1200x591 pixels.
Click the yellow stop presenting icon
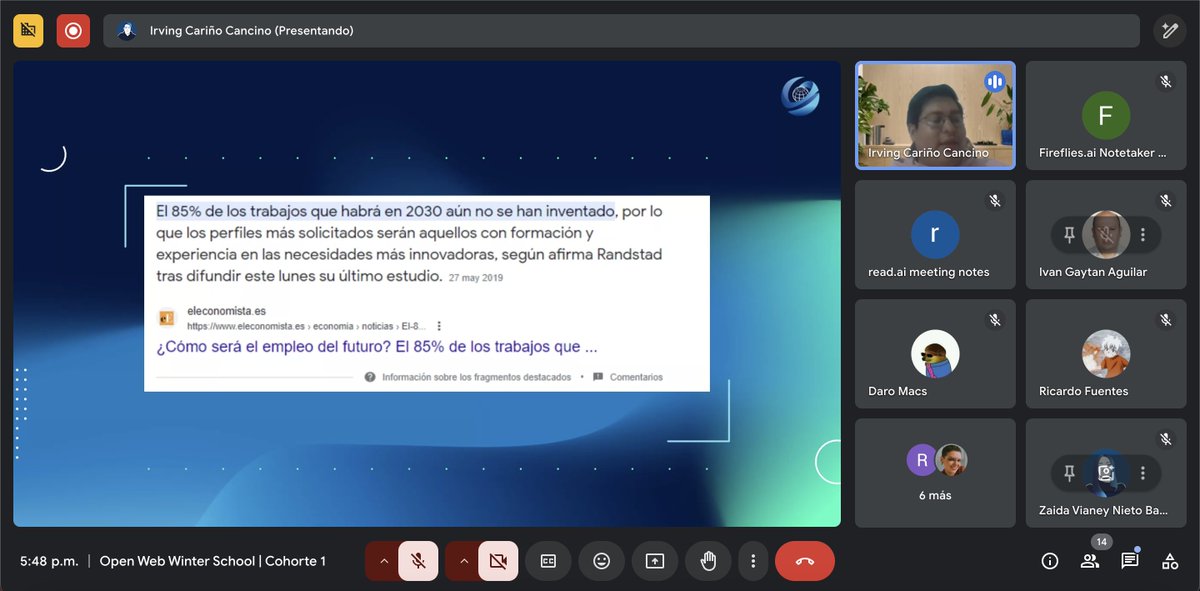click(28, 30)
